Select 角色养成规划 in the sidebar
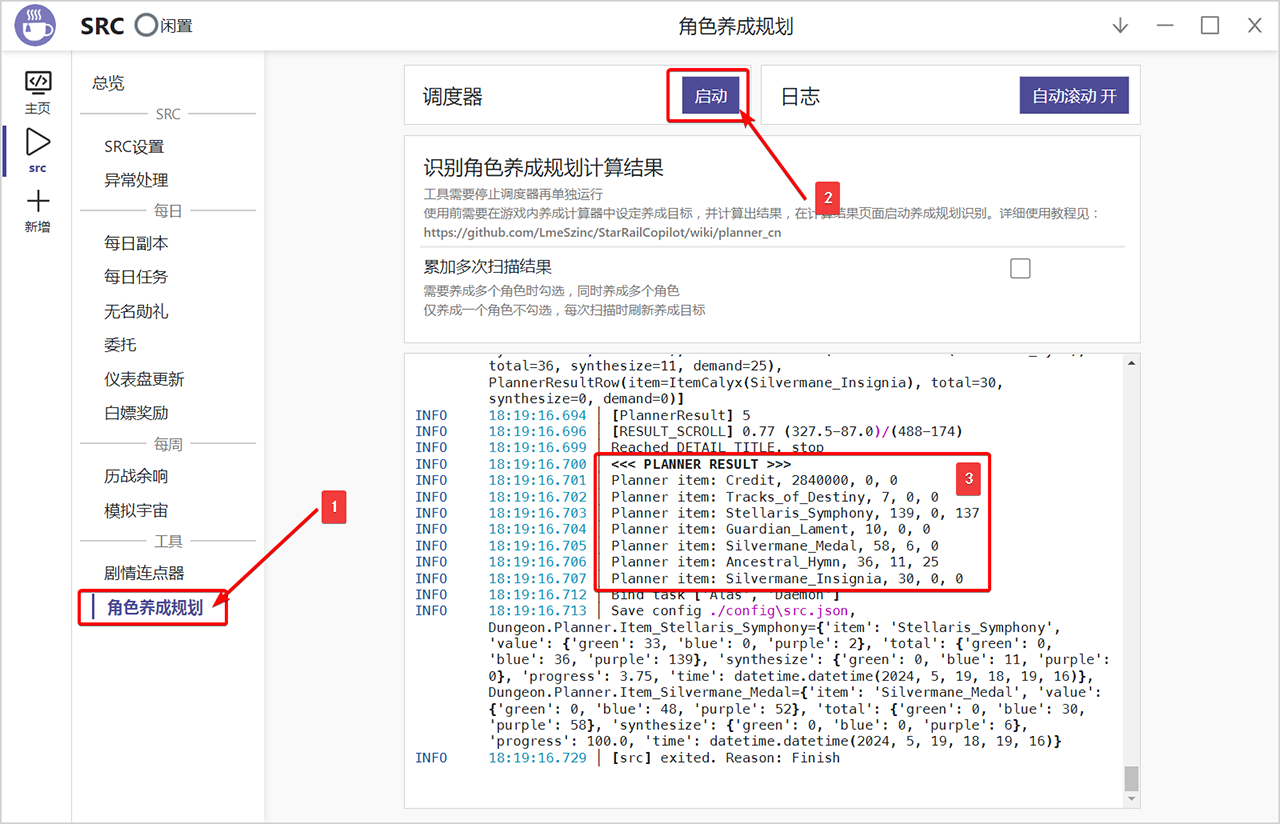1280x824 pixels. tap(155, 607)
